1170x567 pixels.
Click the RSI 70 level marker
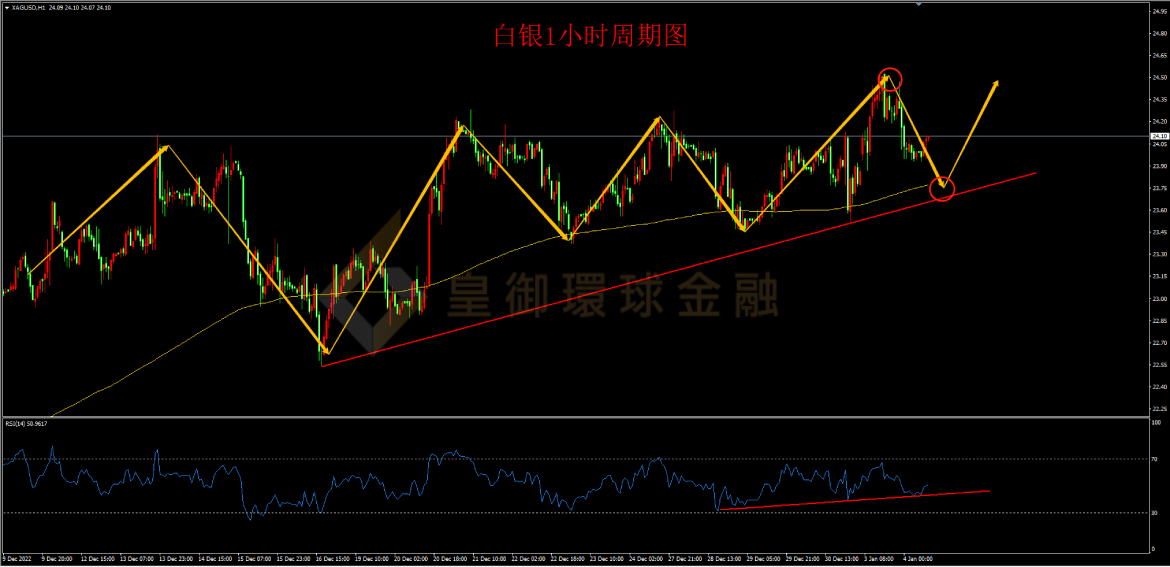pos(1154,459)
